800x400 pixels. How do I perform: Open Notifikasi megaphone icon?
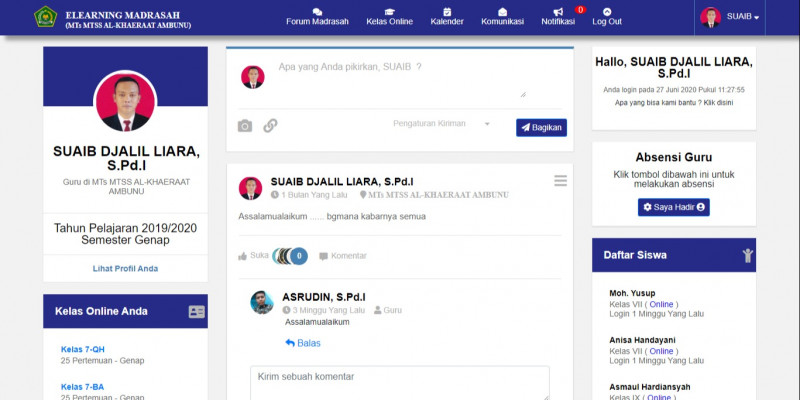point(558,12)
